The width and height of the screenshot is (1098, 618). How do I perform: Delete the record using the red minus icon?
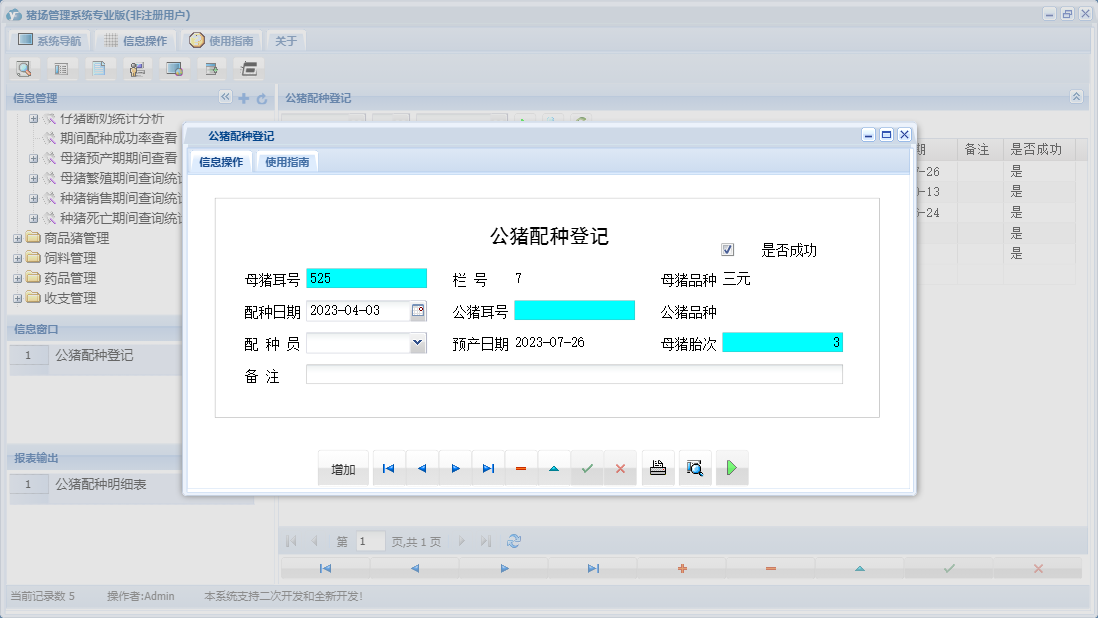coord(520,467)
